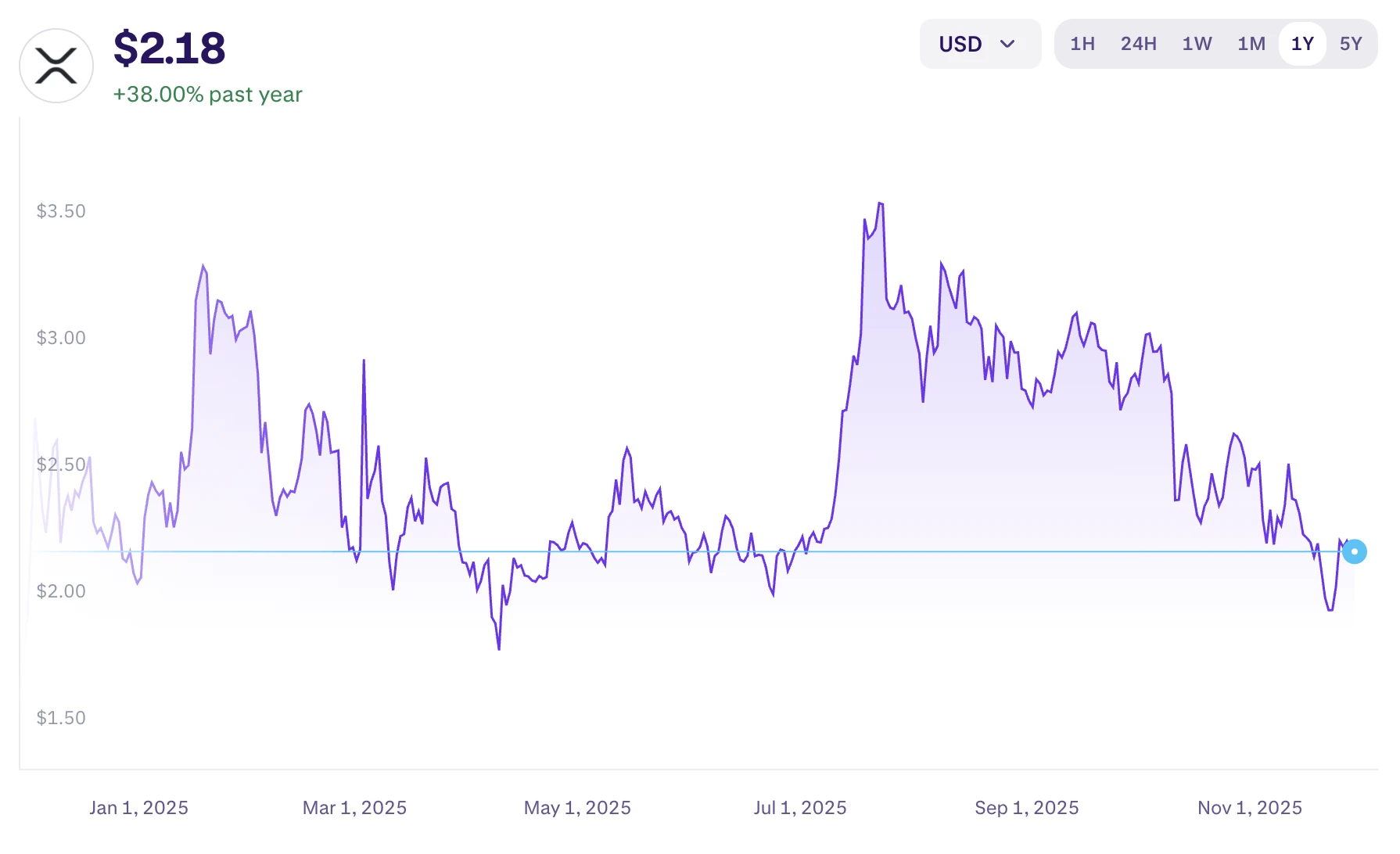Select the 1H time range
Viewport: 1400px width, 854px height.
(x=1082, y=44)
